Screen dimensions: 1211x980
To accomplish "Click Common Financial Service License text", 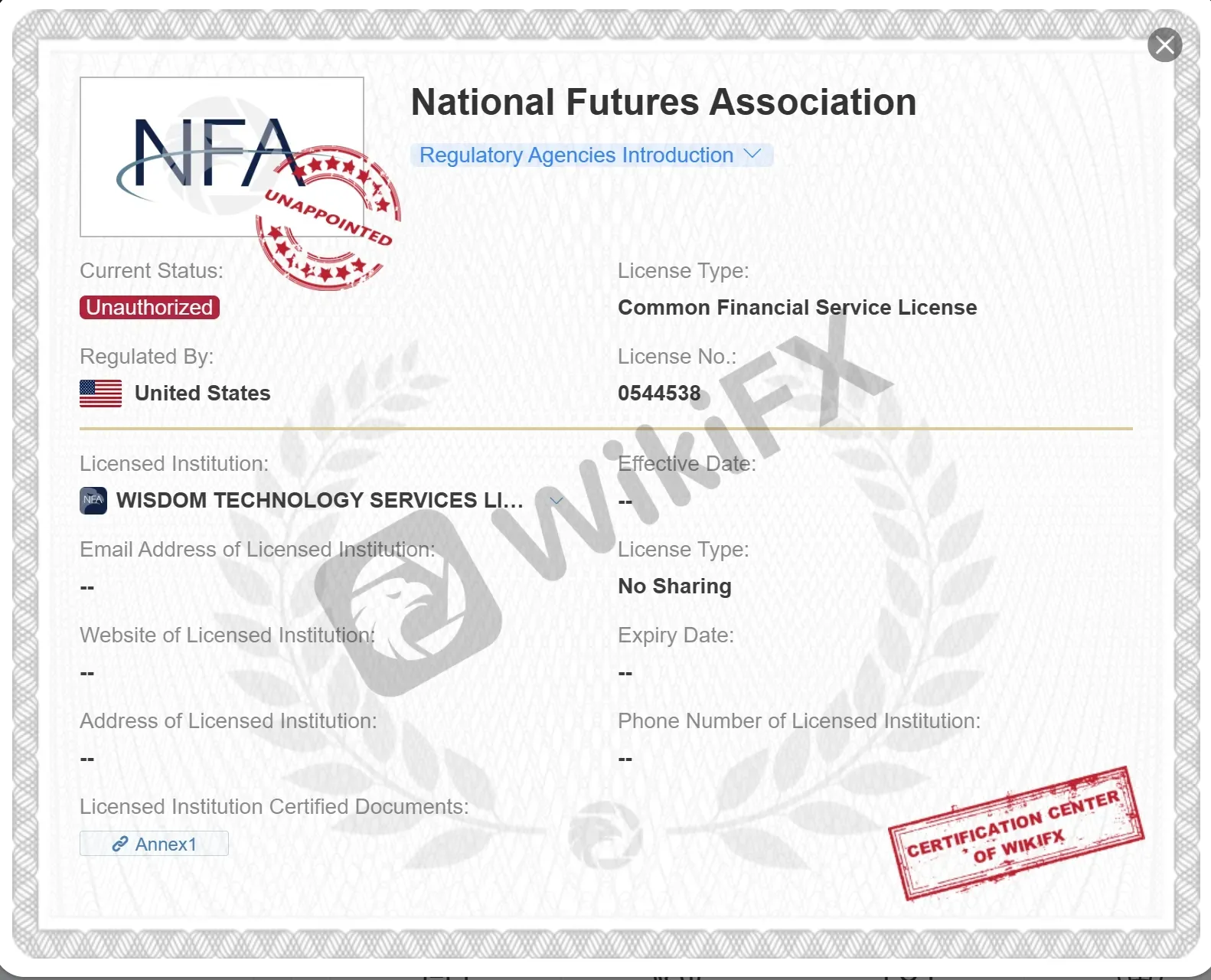I will click(798, 308).
